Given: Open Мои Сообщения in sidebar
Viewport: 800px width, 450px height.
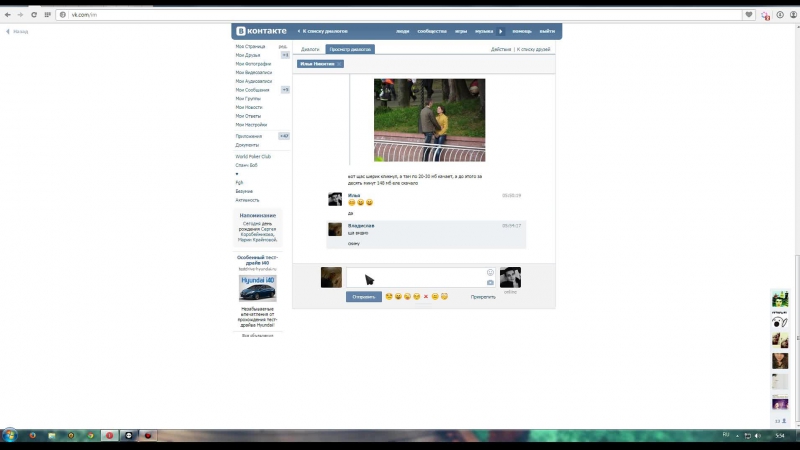Looking at the screenshot, I should 252,90.
